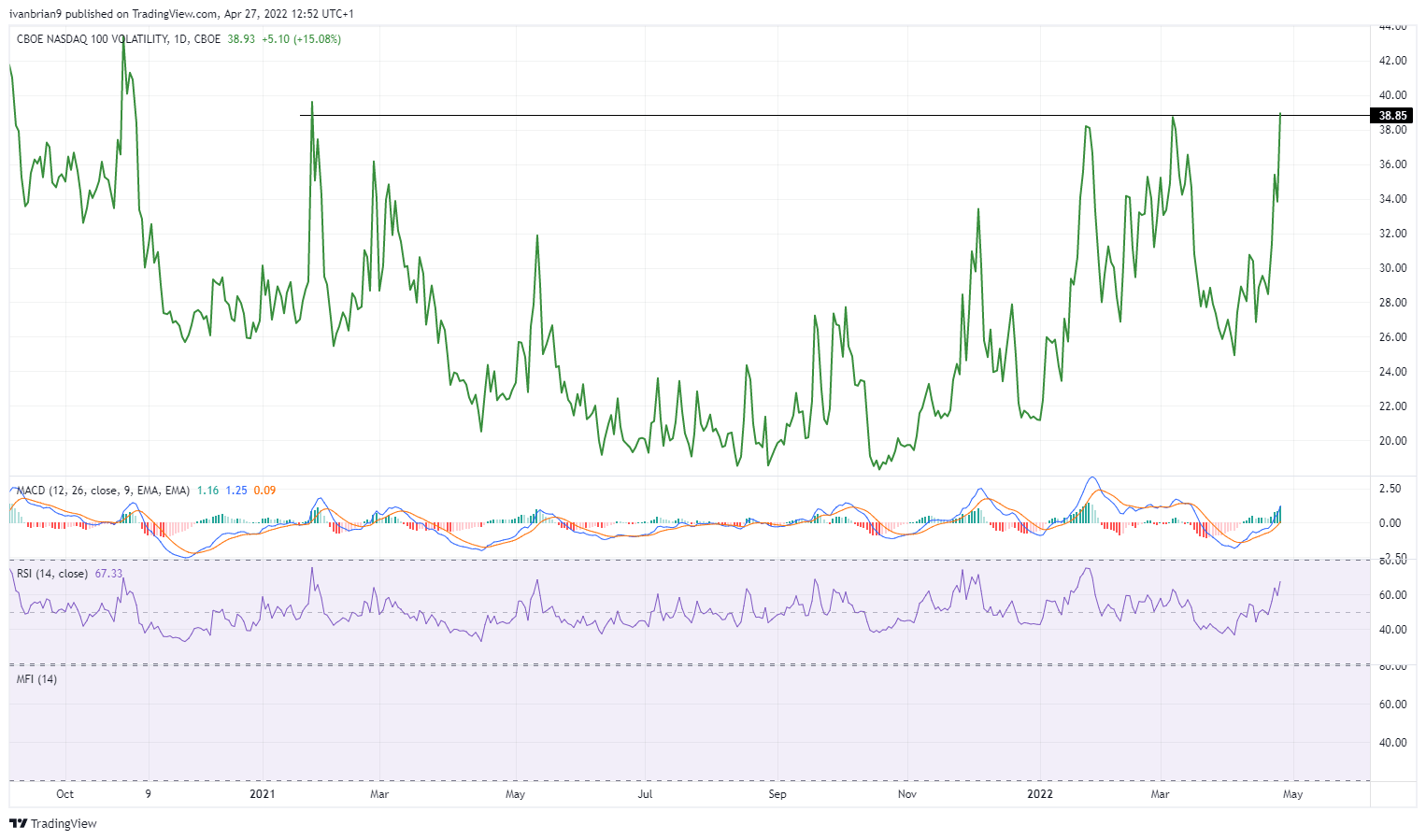The width and height of the screenshot is (1426, 840).
Task: Click the Nov label on the time axis
Action: coord(906,794)
